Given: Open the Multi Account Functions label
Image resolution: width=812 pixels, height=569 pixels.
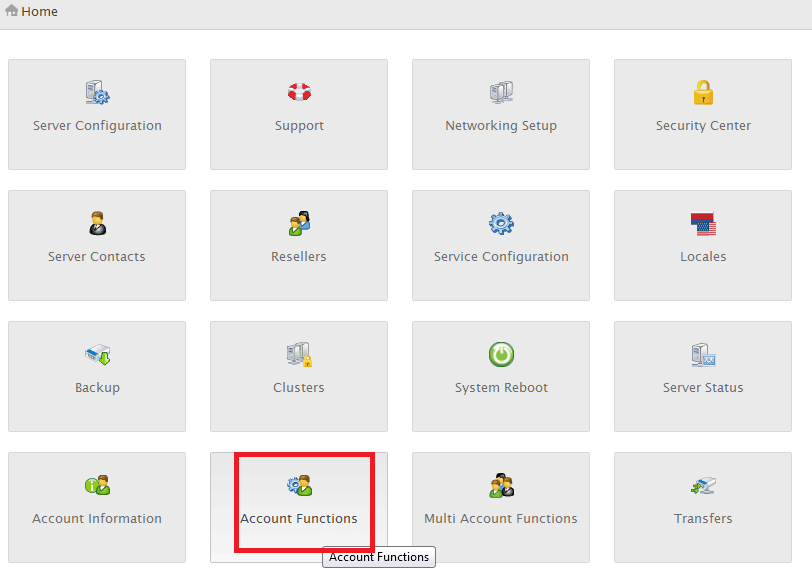Looking at the screenshot, I should [501, 518].
